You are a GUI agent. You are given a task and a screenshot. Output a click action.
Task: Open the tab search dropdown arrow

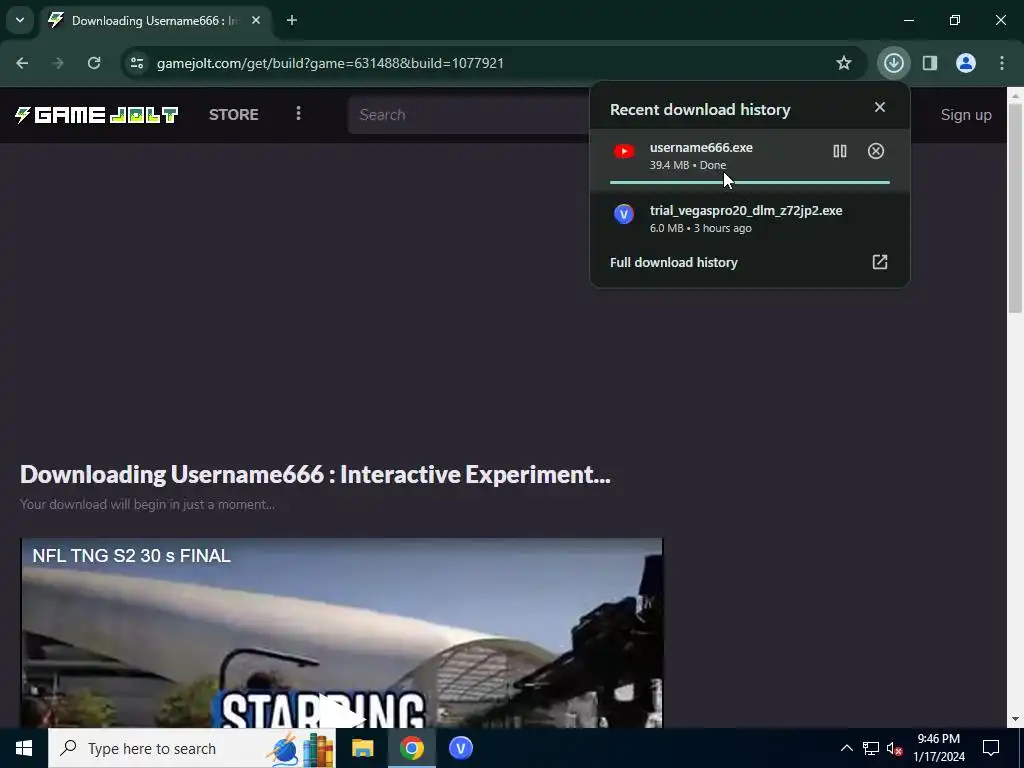[x=20, y=20]
